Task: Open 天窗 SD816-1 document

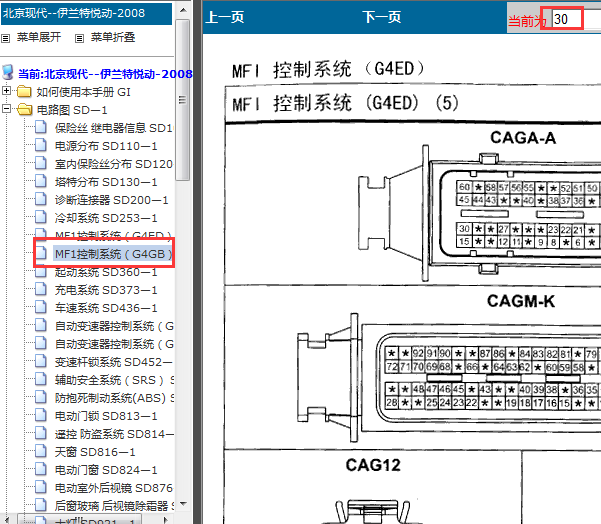Action: click(95, 452)
